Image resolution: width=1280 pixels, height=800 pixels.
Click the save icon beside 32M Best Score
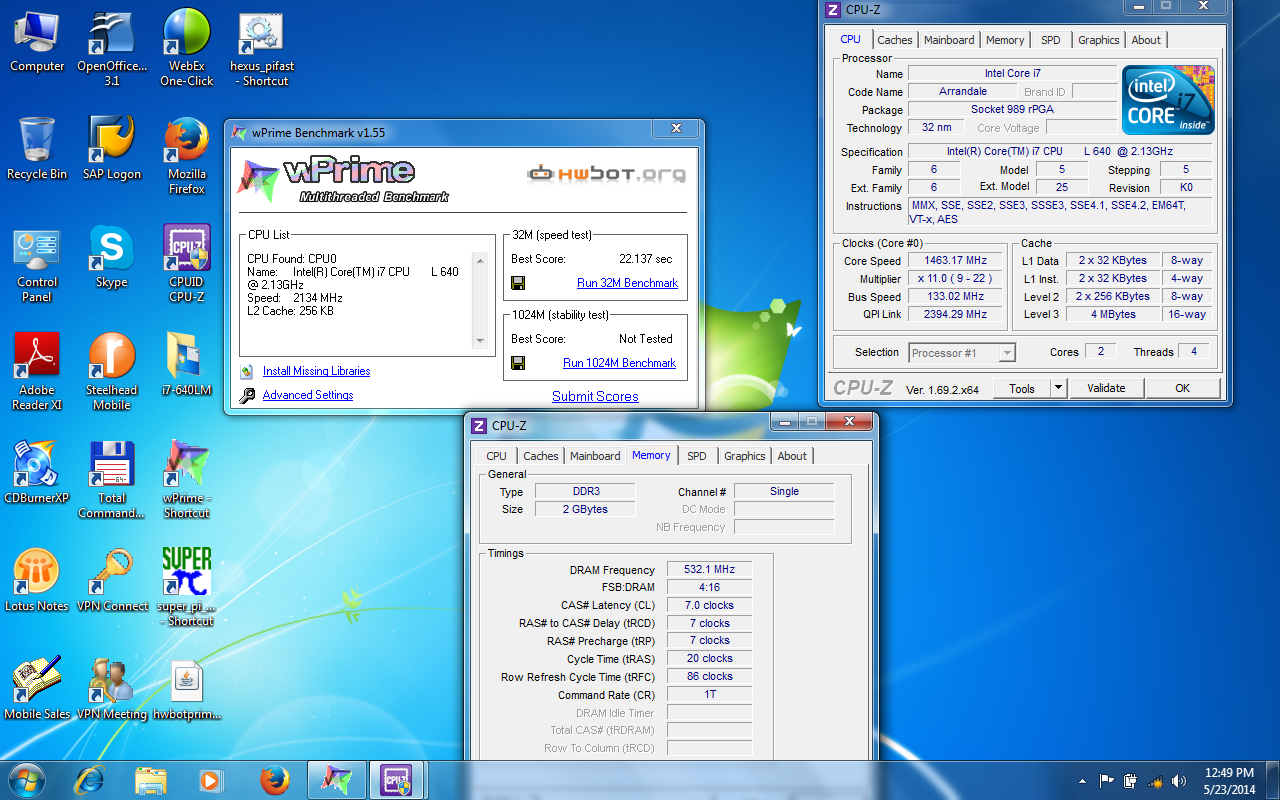coord(518,283)
